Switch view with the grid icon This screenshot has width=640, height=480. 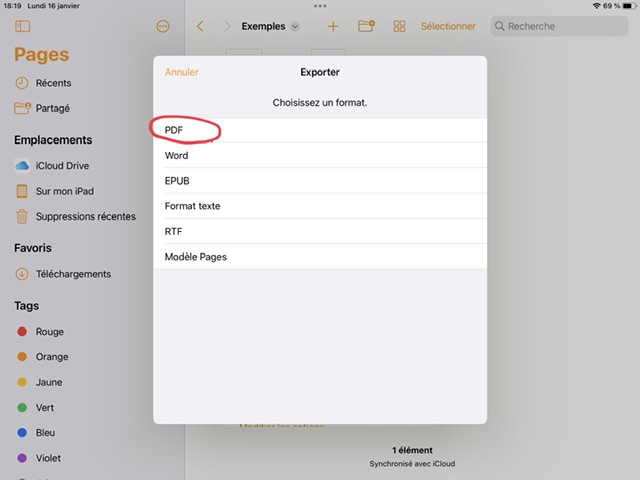[x=399, y=27]
